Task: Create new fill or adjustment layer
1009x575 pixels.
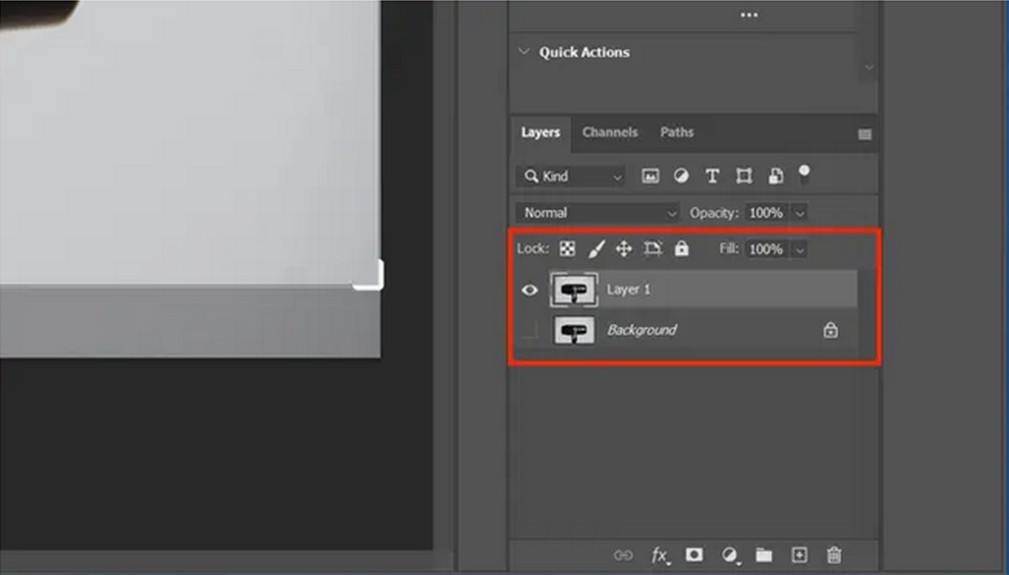Action: 730,555
